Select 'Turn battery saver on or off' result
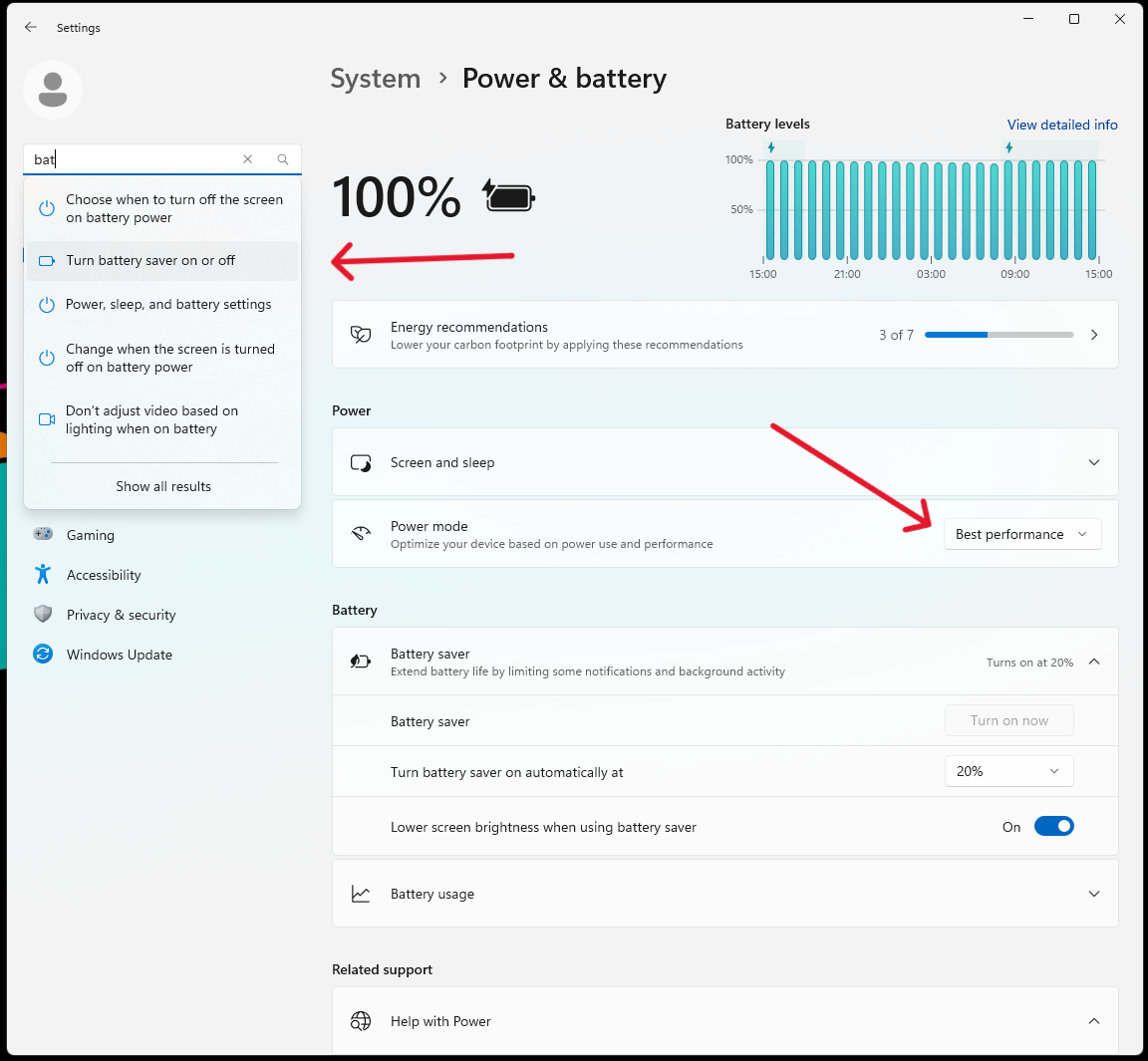The width and height of the screenshot is (1148, 1061). pos(151,261)
